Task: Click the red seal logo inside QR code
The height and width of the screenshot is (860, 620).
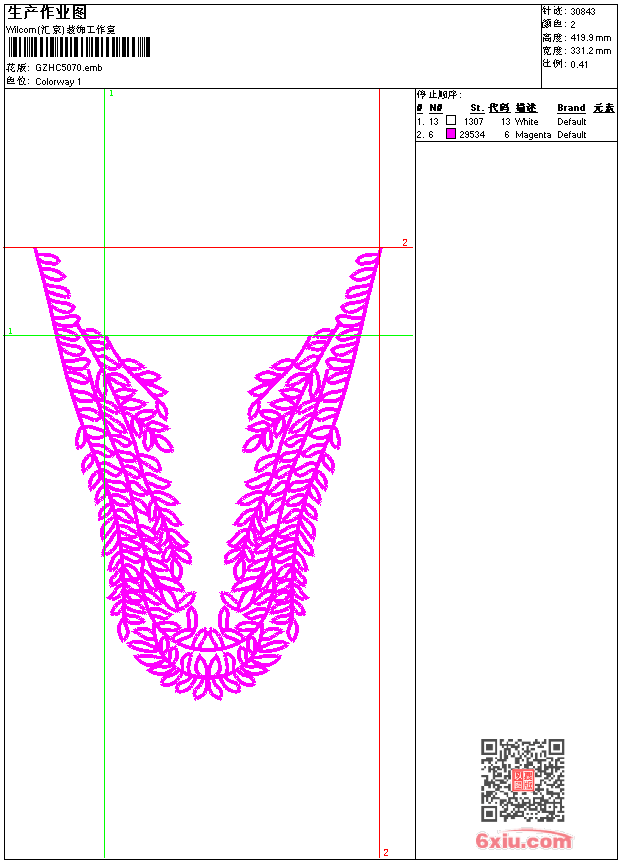Action: (x=522, y=780)
